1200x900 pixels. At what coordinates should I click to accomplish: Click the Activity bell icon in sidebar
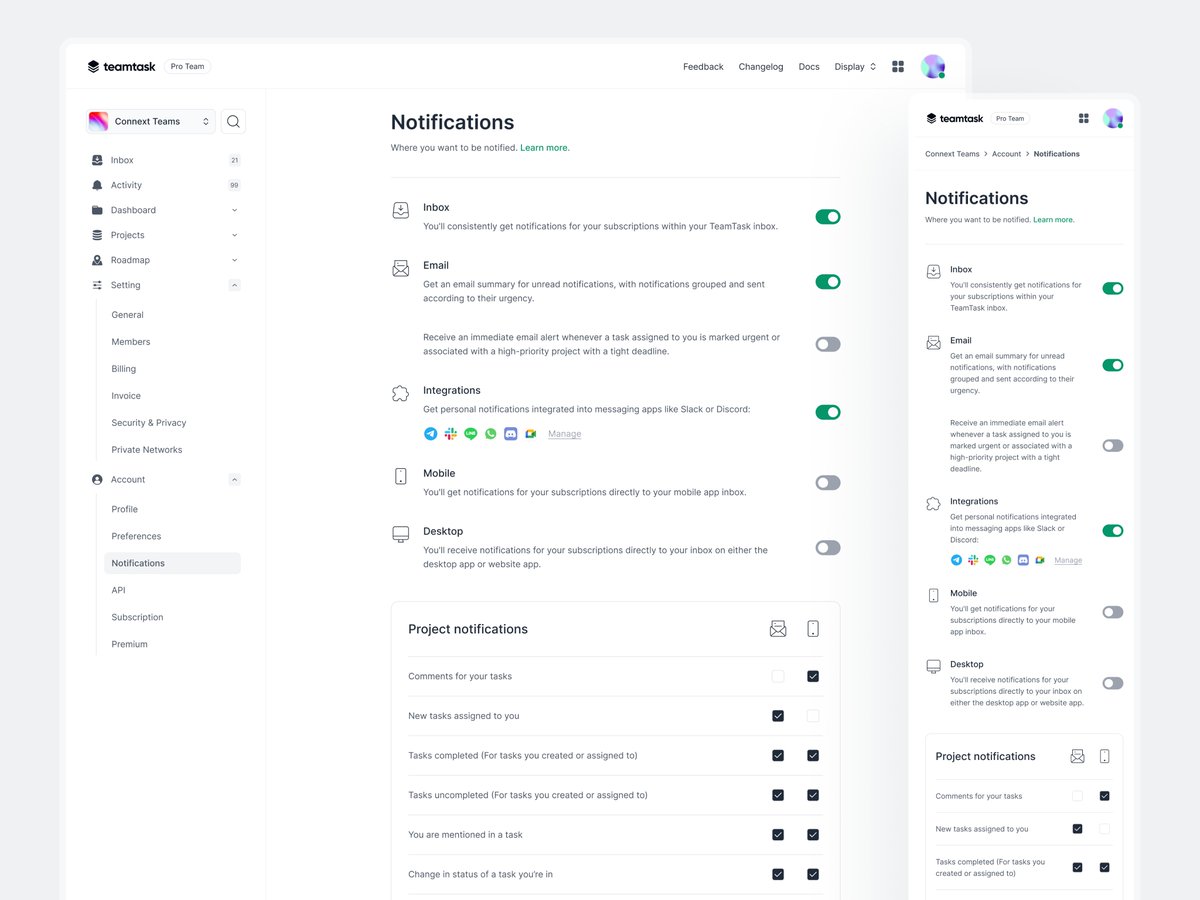pos(97,185)
